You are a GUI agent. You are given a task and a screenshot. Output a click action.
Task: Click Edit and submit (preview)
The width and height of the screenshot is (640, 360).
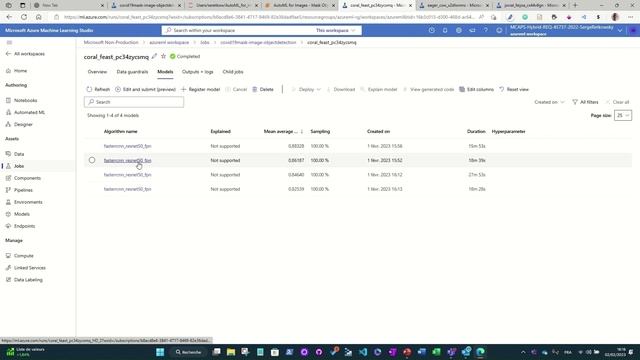click(x=145, y=89)
